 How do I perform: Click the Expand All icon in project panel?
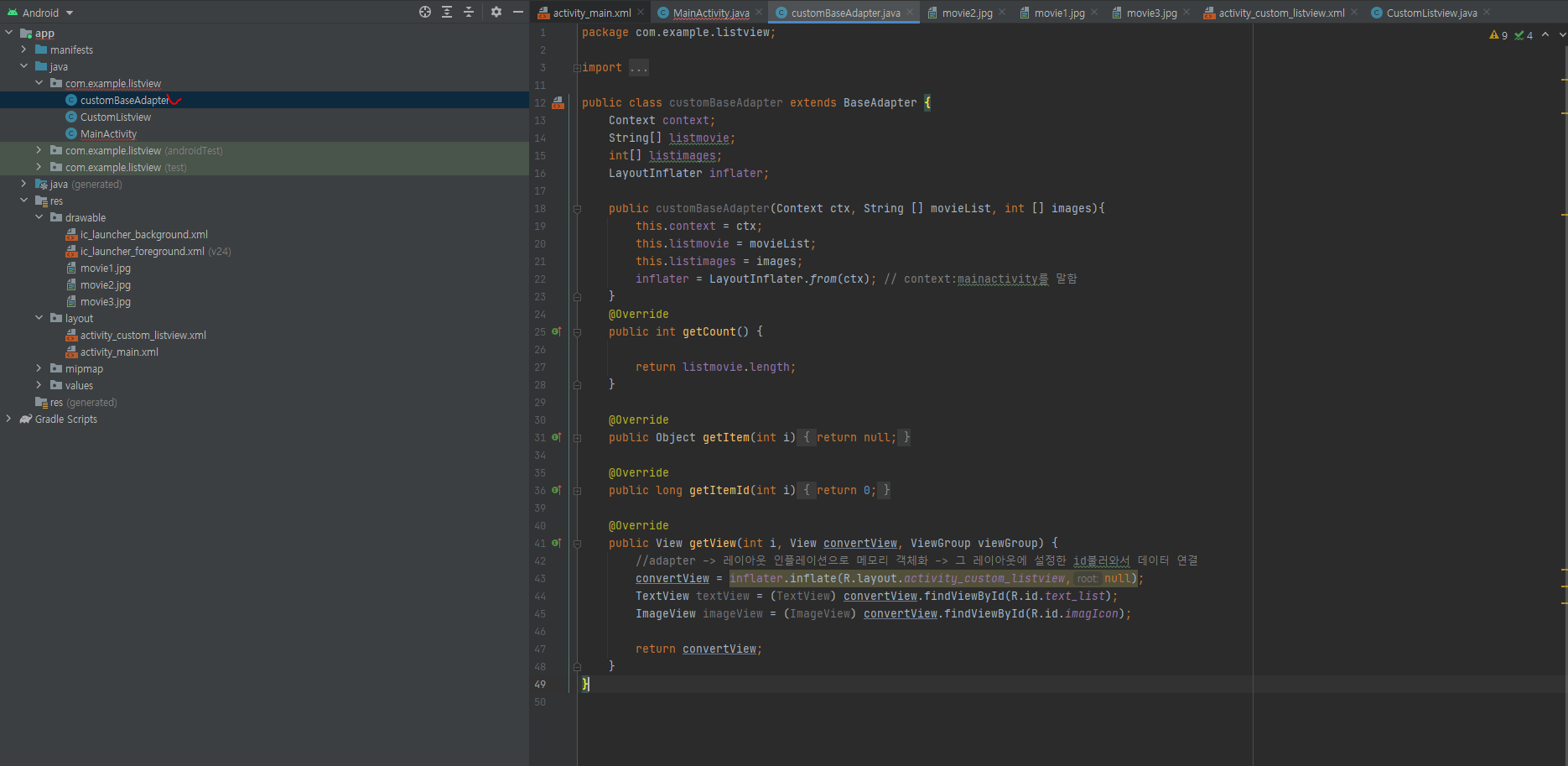(447, 12)
